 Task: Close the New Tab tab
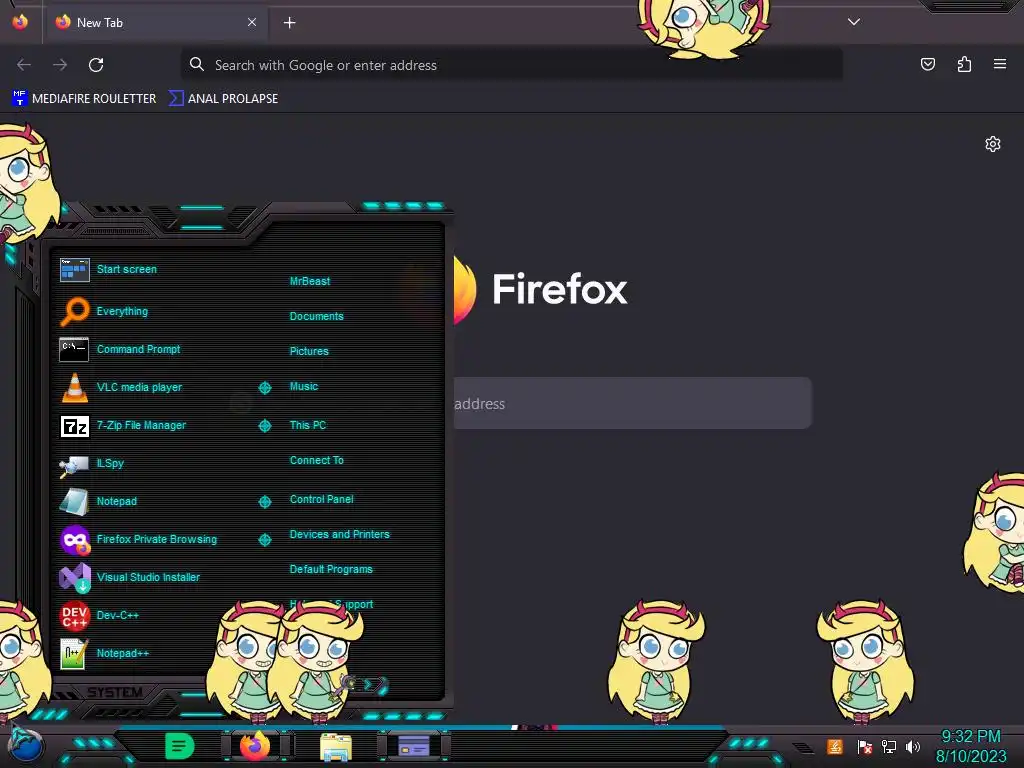pyautogui.click(x=252, y=22)
